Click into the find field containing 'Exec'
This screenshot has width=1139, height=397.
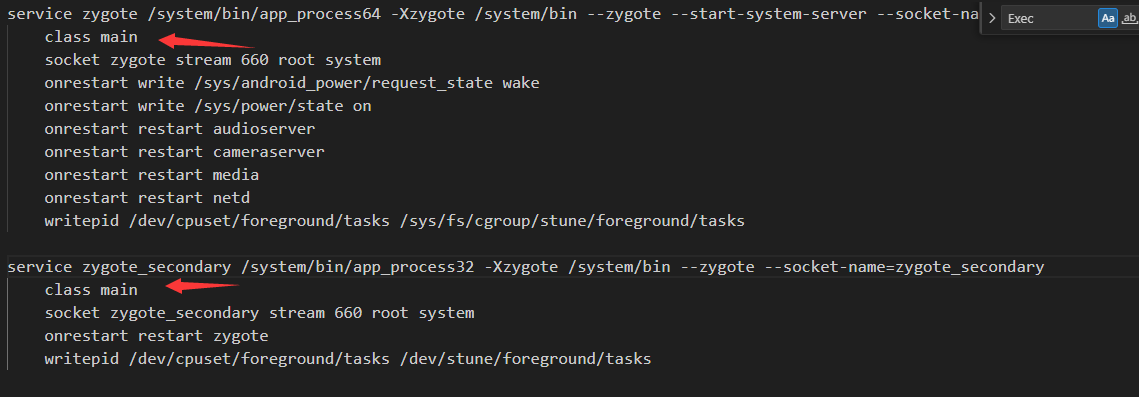[1049, 19]
